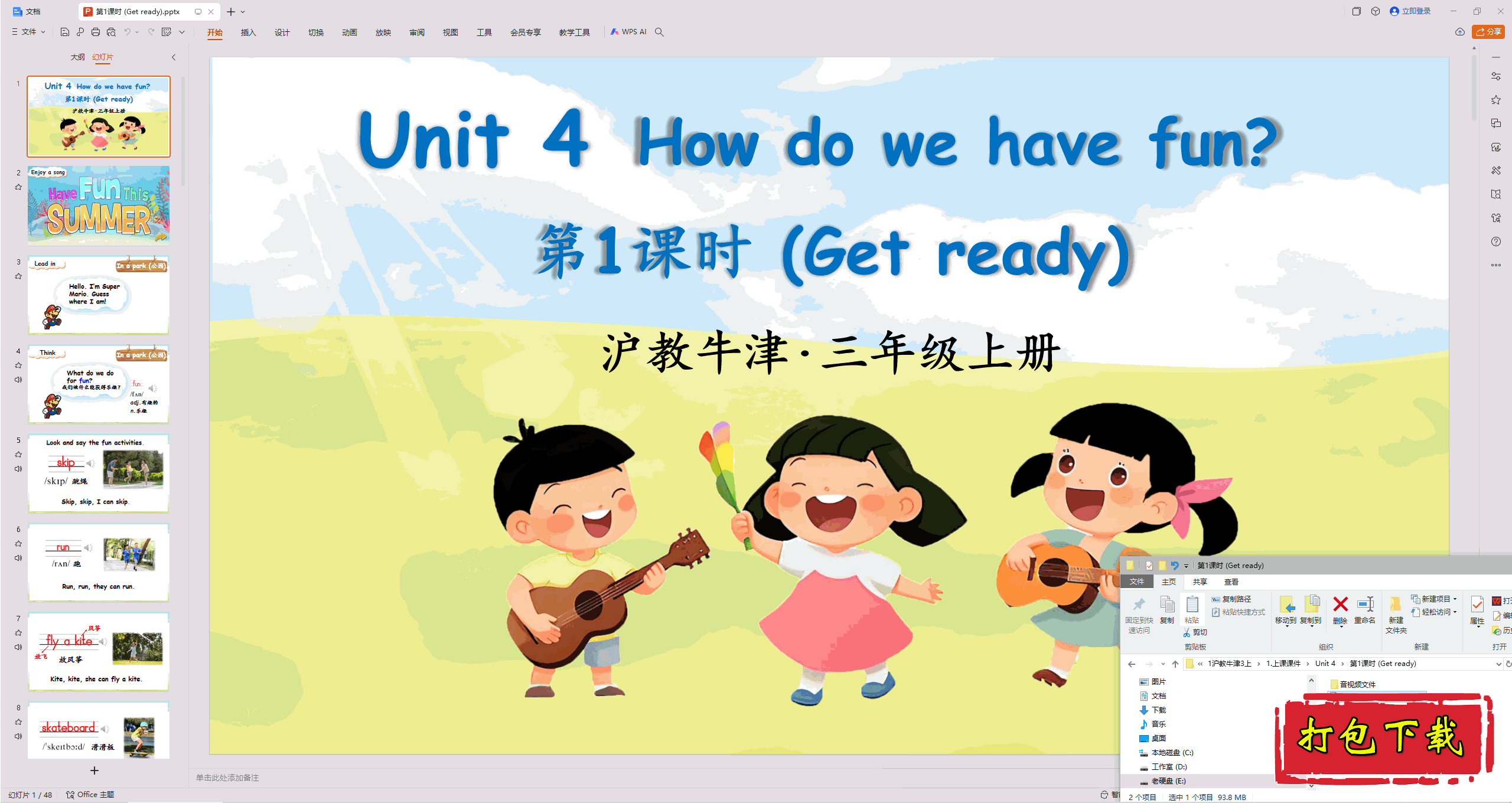Open the 插入 ribbon tab
This screenshot has height=803, width=1512.
click(x=249, y=32)
